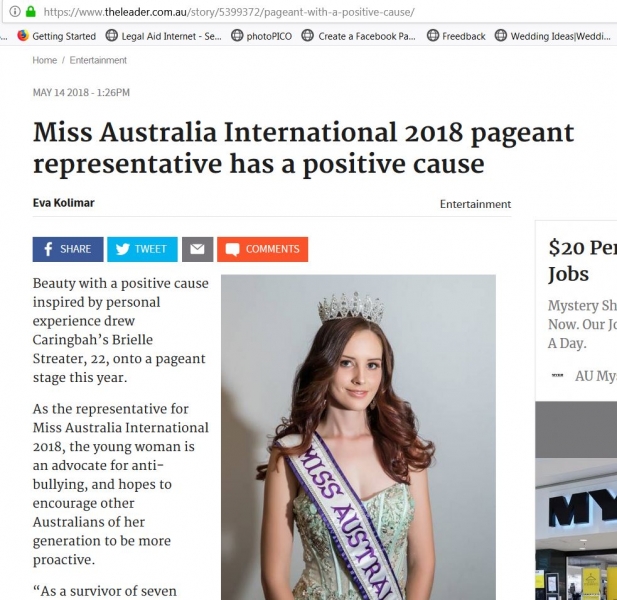The image size is (617, 600).
Task: Open the Comments section
Action: (x=262, y=249)
